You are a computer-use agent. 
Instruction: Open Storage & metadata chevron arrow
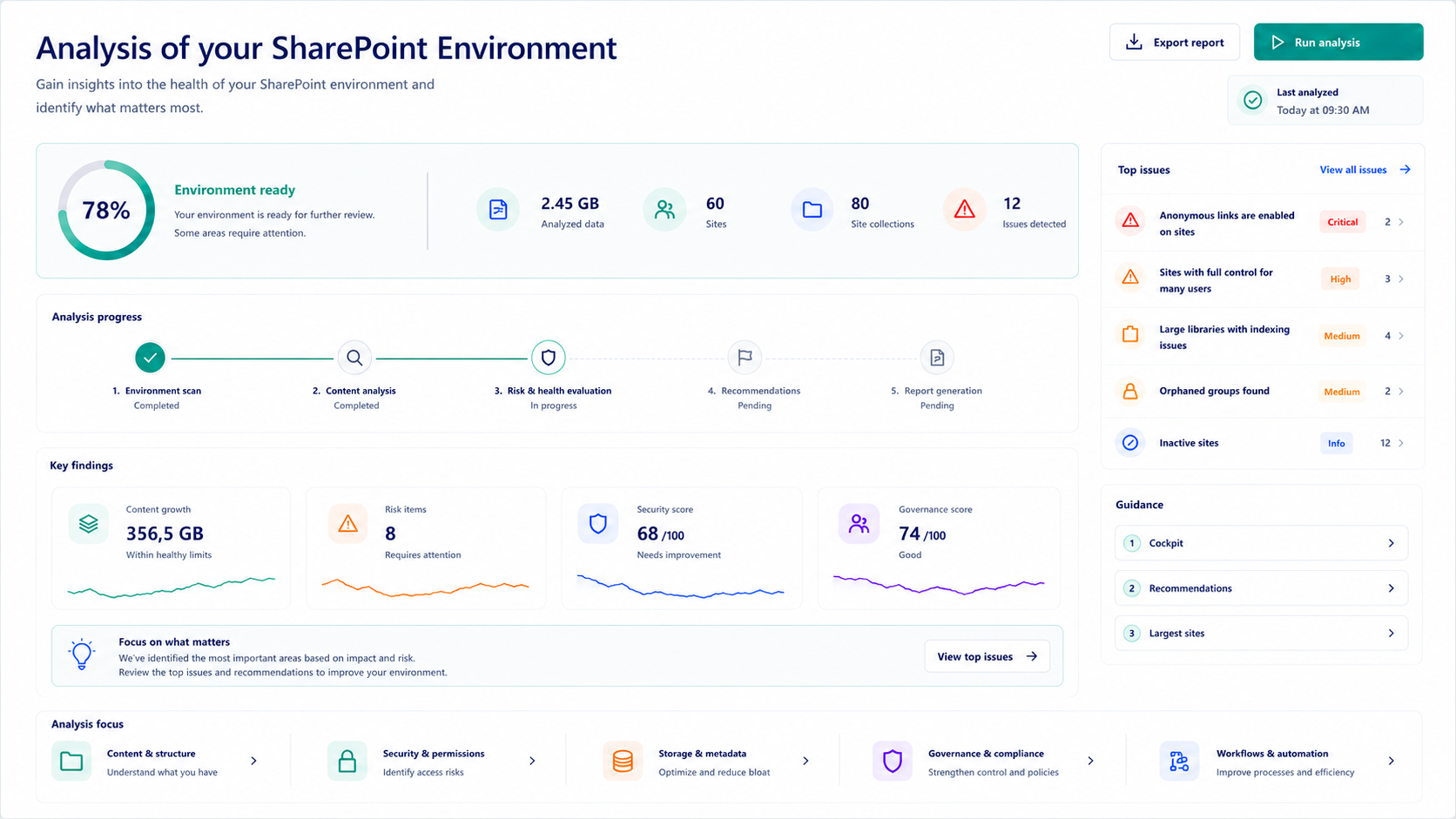806,761
